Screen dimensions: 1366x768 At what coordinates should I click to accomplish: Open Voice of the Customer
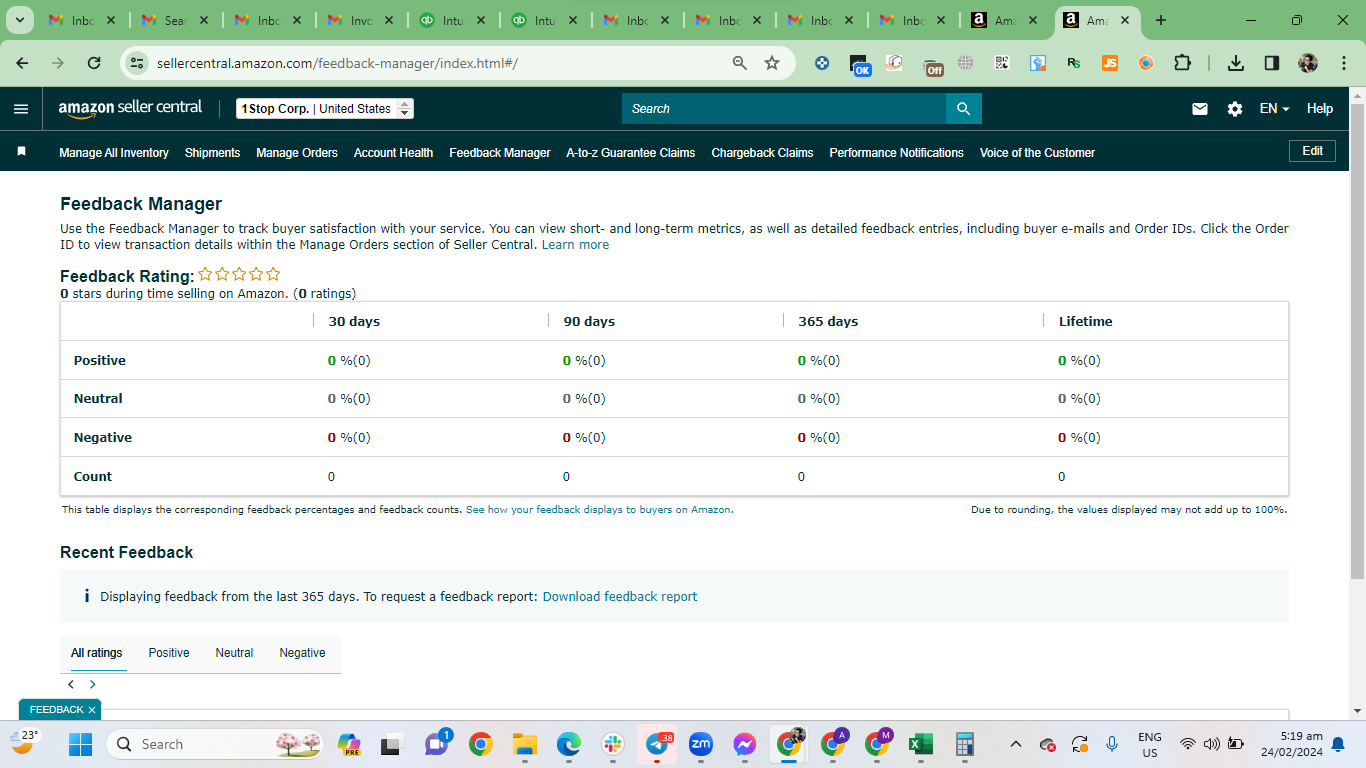coord(1037,153)
